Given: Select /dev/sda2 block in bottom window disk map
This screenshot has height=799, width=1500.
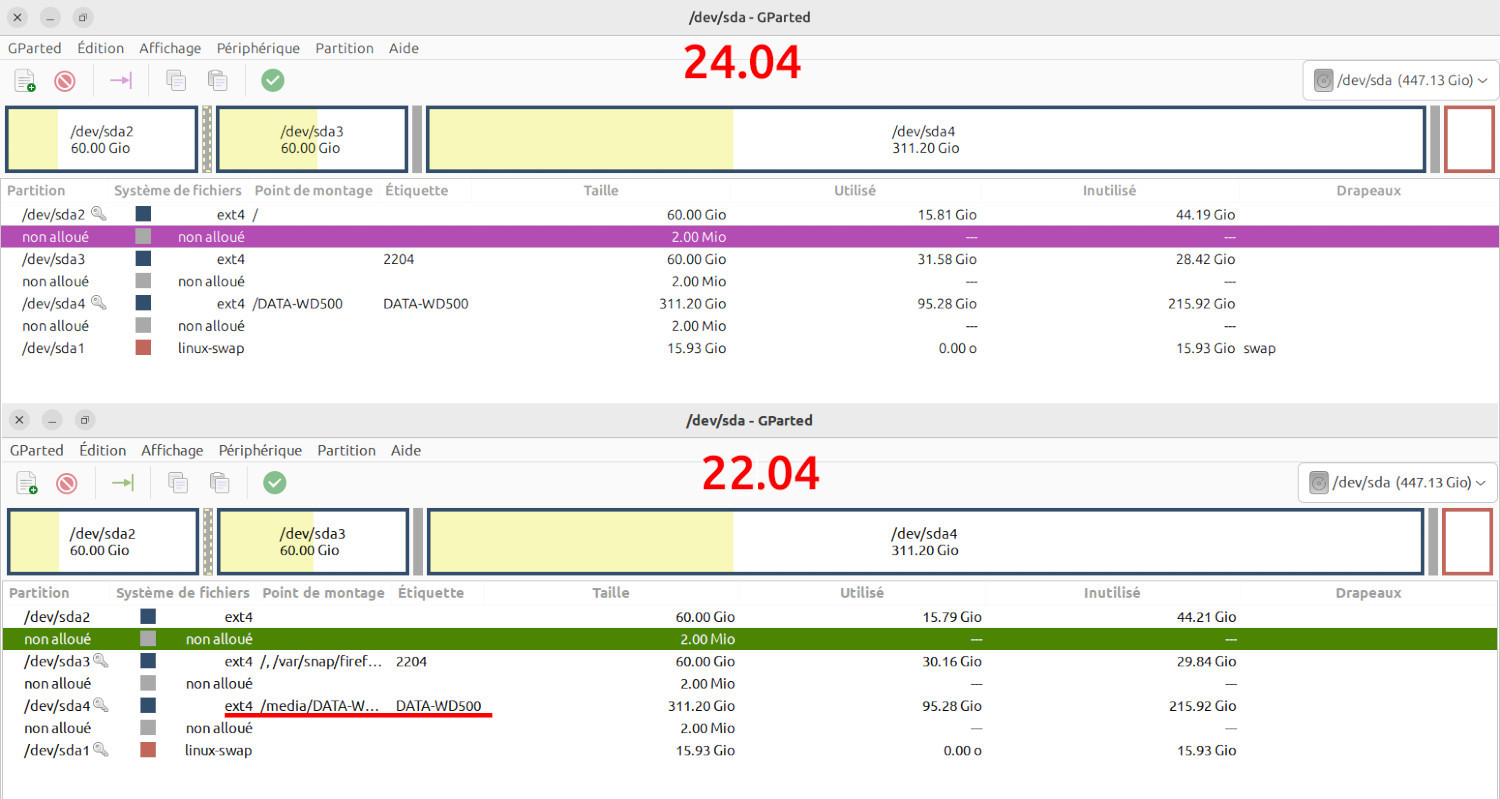Looking at the screenshot, I should [102, 542].
